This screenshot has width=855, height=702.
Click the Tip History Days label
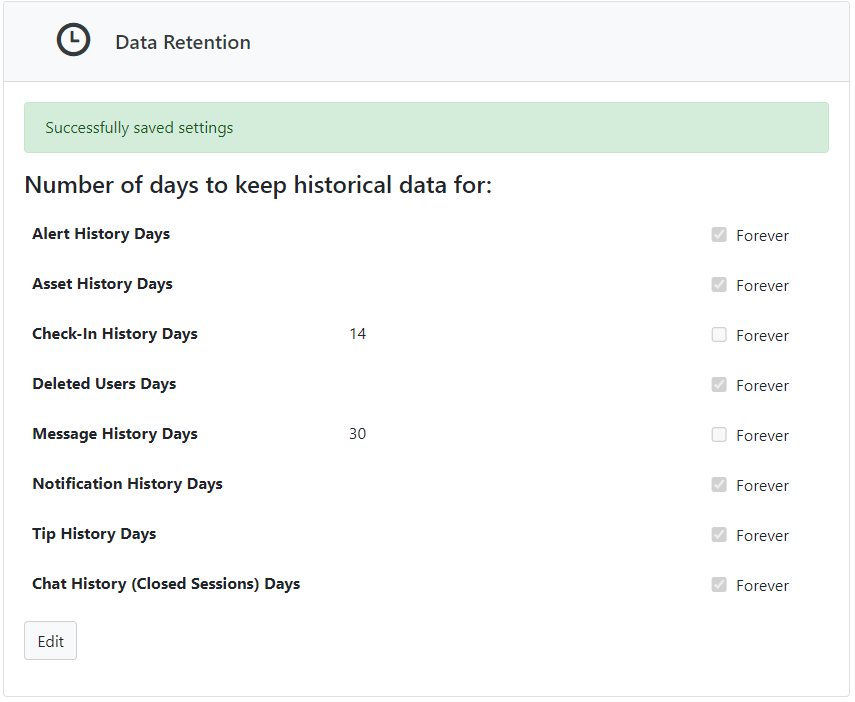[94, 533]
